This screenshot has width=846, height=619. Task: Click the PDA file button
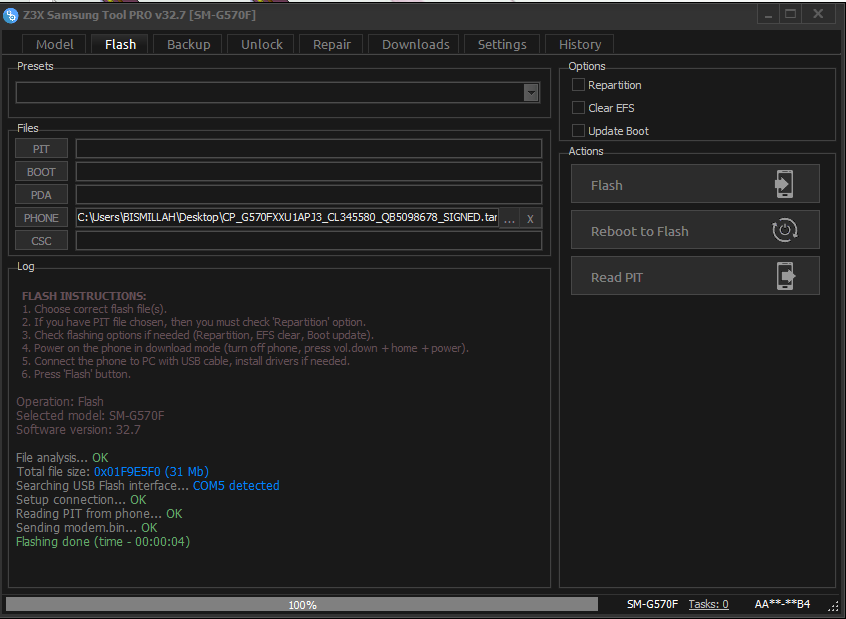(42, 195)
